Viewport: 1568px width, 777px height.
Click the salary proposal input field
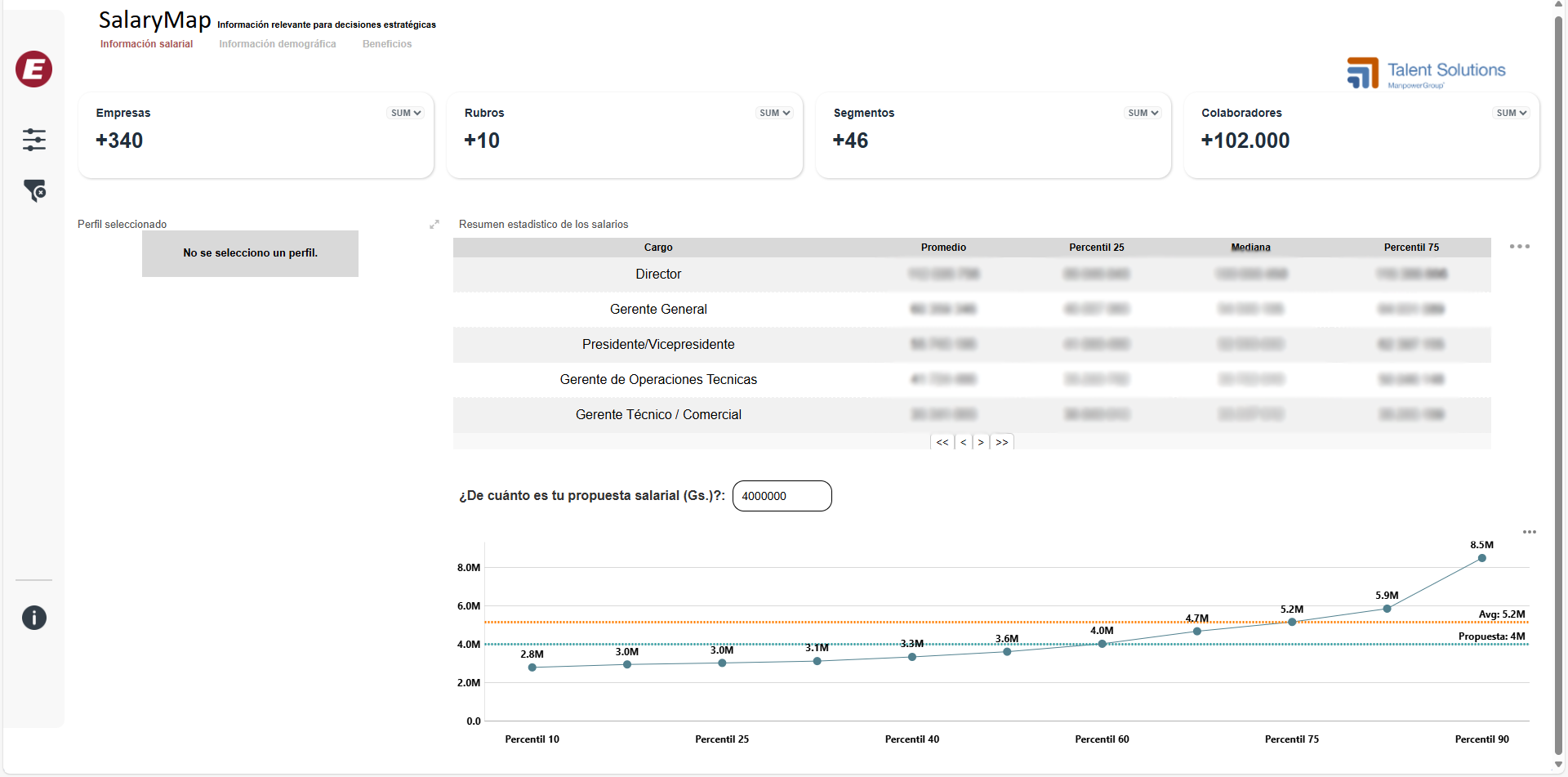point(782,496)
